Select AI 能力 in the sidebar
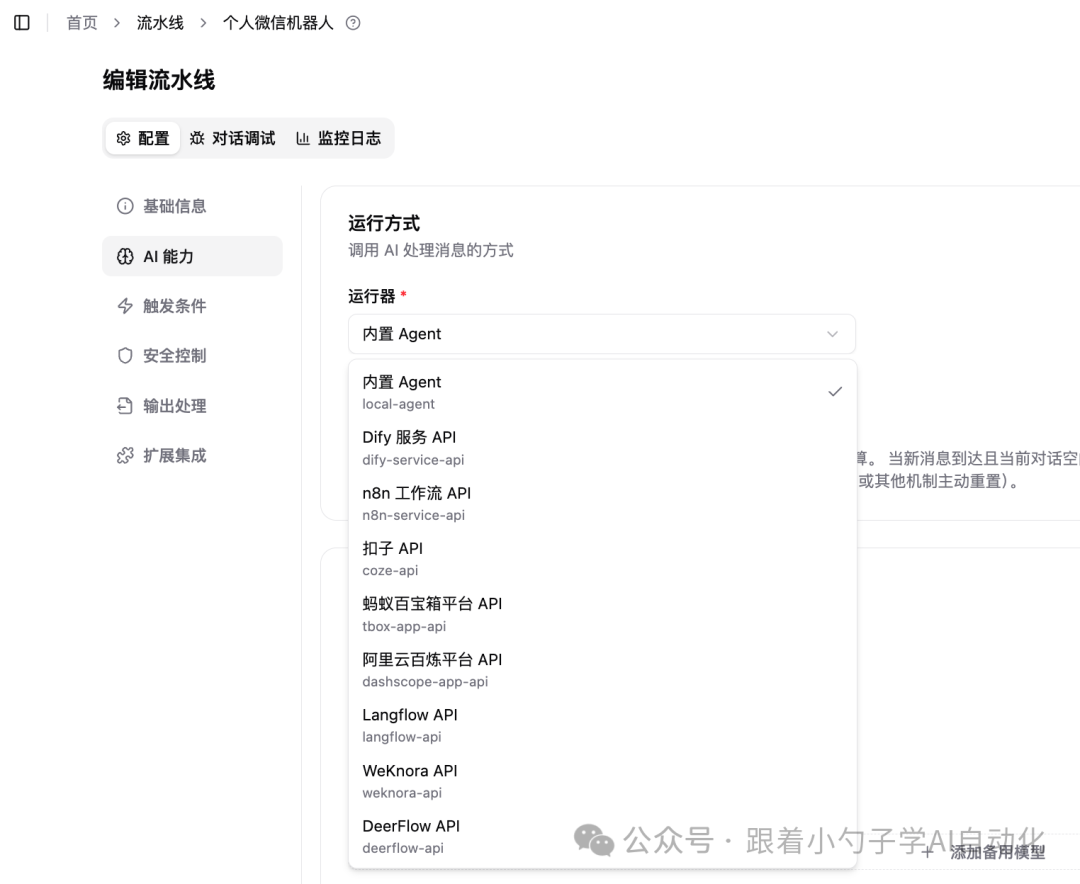 click(192, 256)
